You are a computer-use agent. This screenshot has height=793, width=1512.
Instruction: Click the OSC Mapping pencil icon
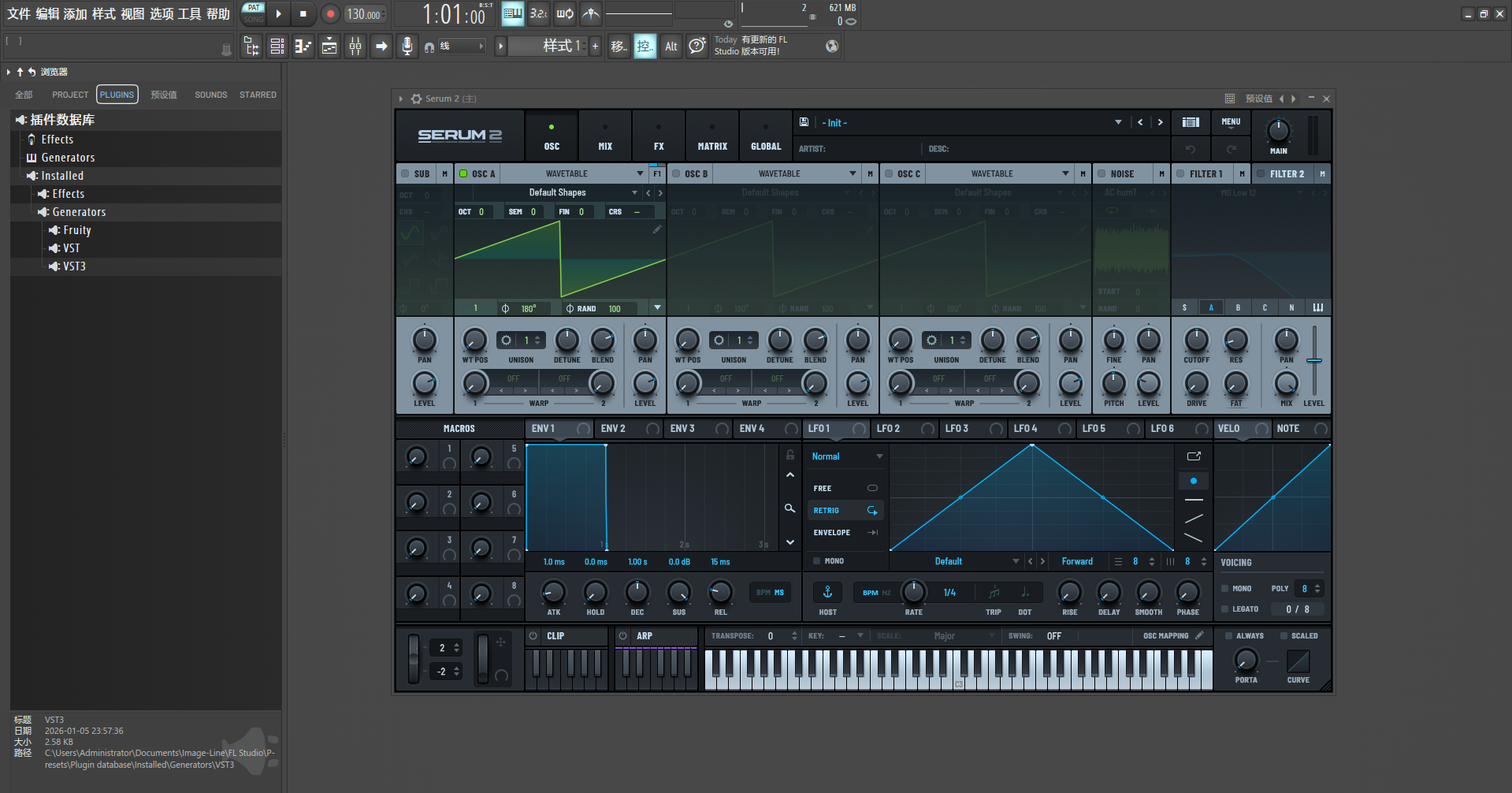[x=1199, y=635]
